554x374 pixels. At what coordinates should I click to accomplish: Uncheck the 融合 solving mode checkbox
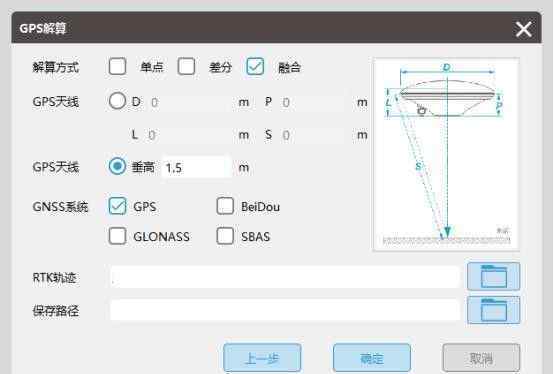255,66
